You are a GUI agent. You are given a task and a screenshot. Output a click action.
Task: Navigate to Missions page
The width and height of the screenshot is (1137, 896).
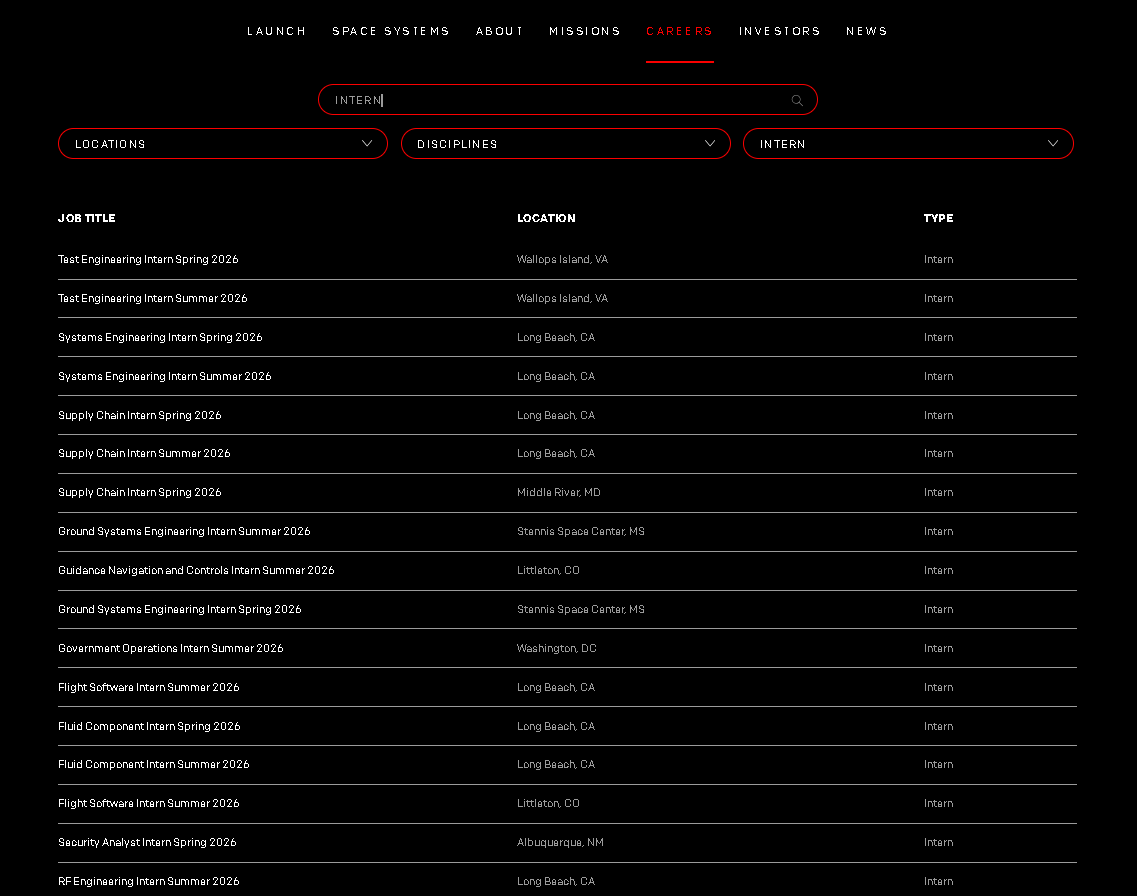coord(584,31)
